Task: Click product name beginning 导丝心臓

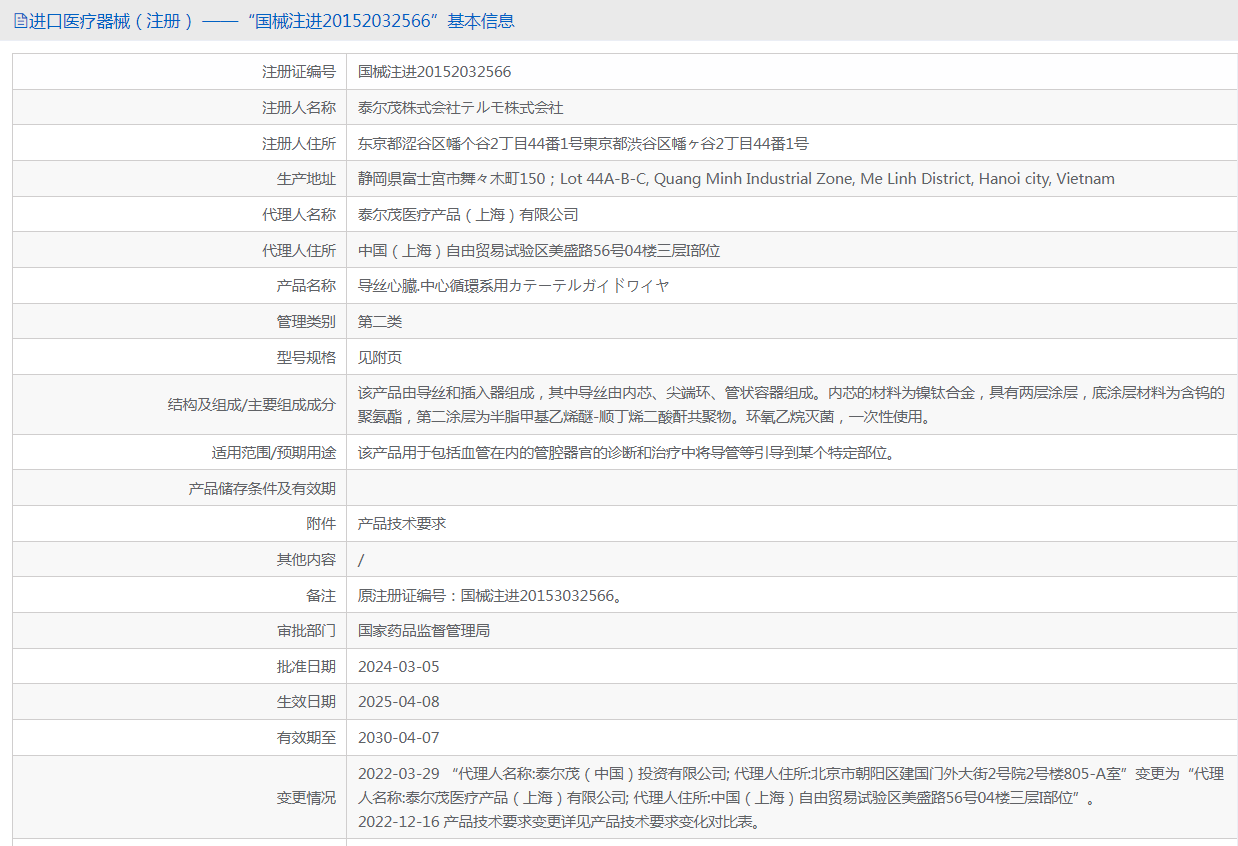Action: click(x=514, y=286)
